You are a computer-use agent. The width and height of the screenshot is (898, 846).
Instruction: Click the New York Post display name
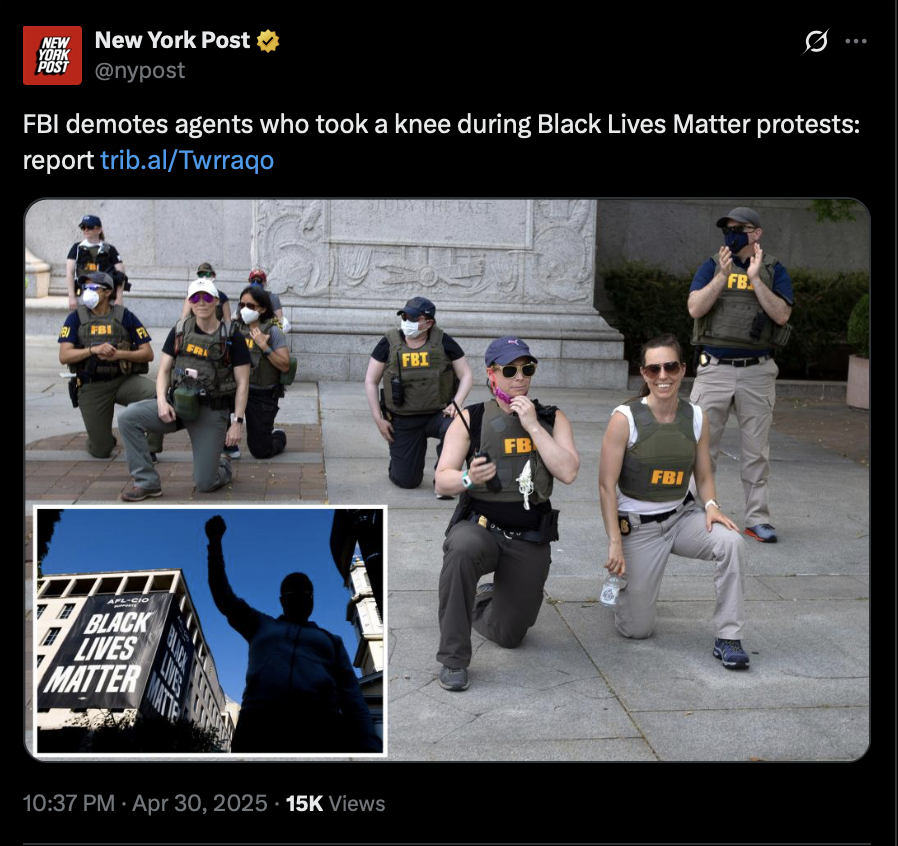(172, 40)
